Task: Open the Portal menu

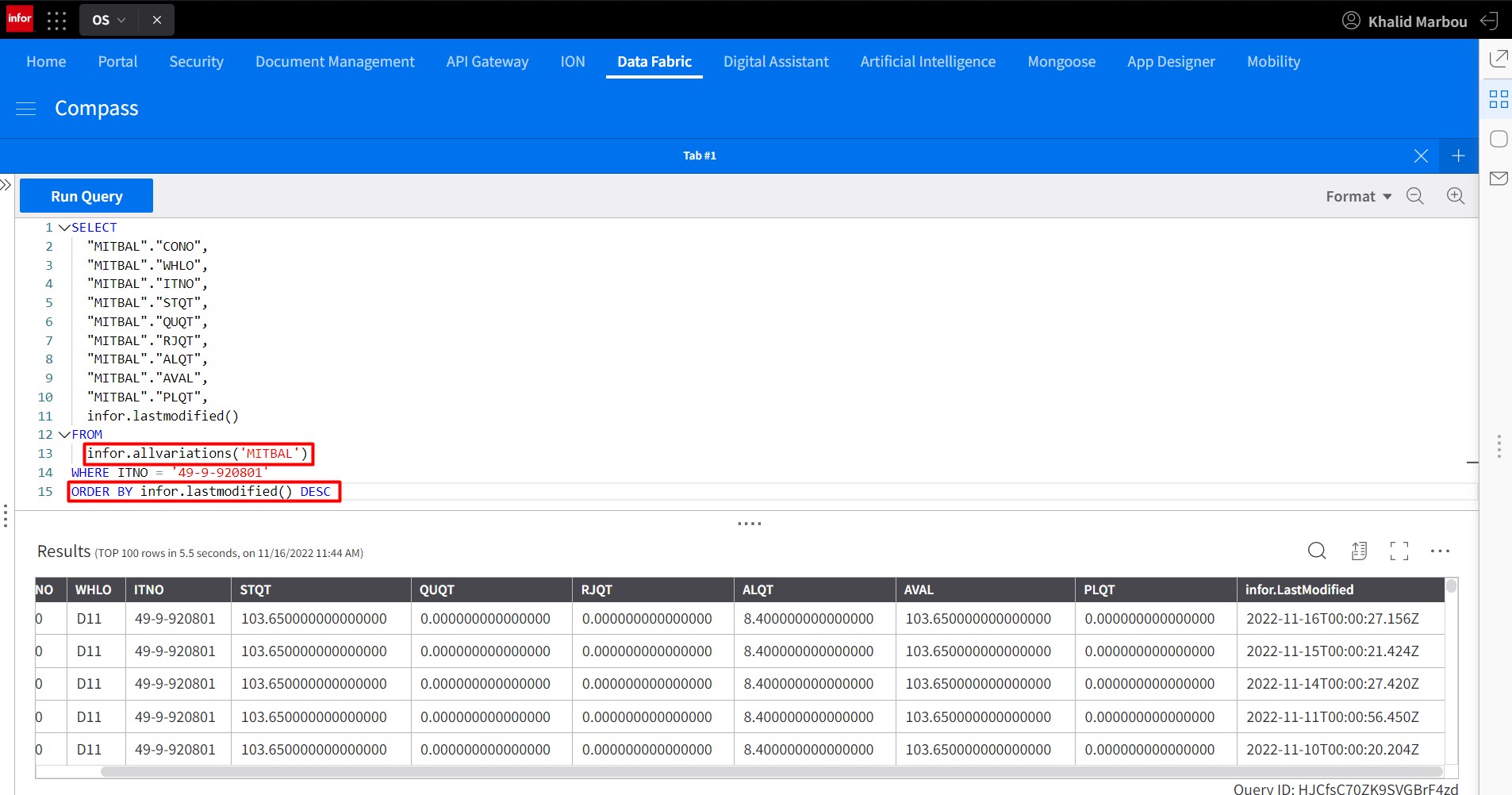Action: 117,62
